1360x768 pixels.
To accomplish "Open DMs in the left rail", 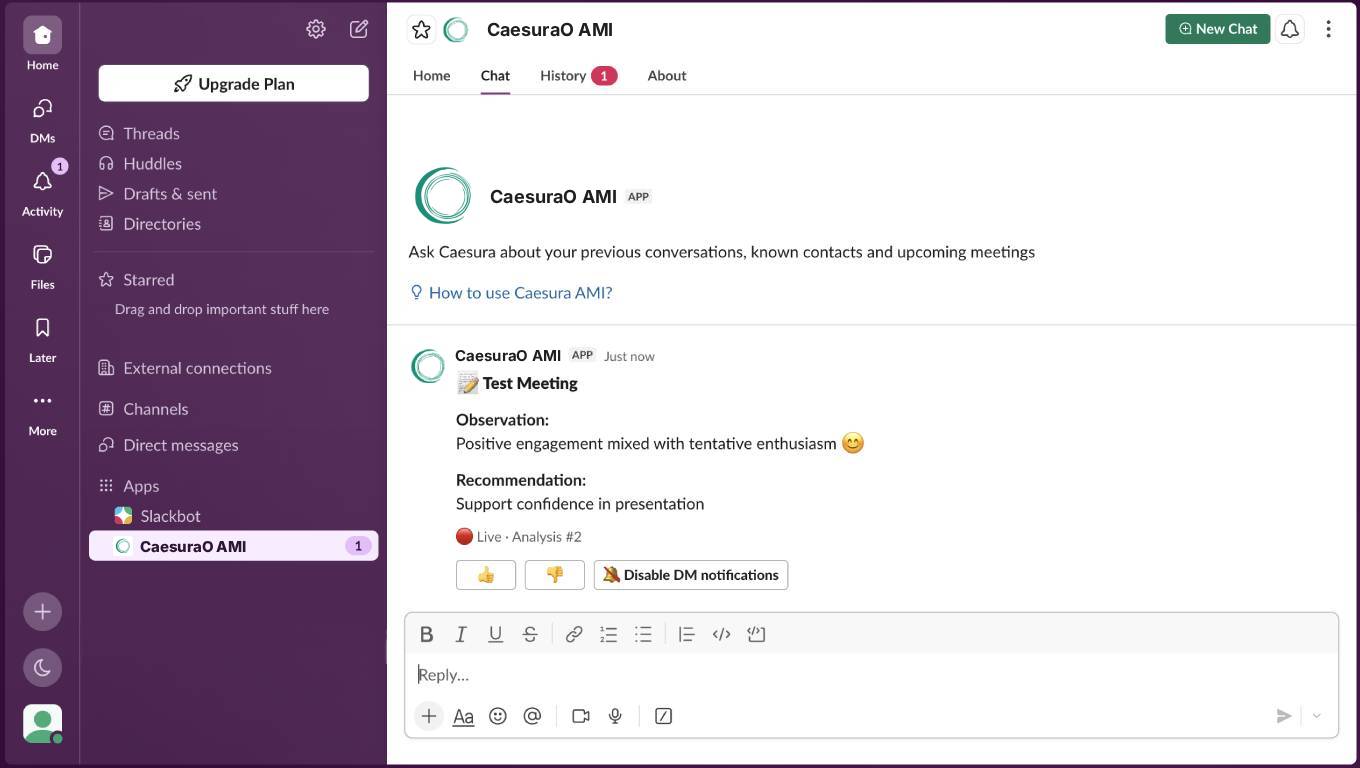I will (x=42, y=119).
